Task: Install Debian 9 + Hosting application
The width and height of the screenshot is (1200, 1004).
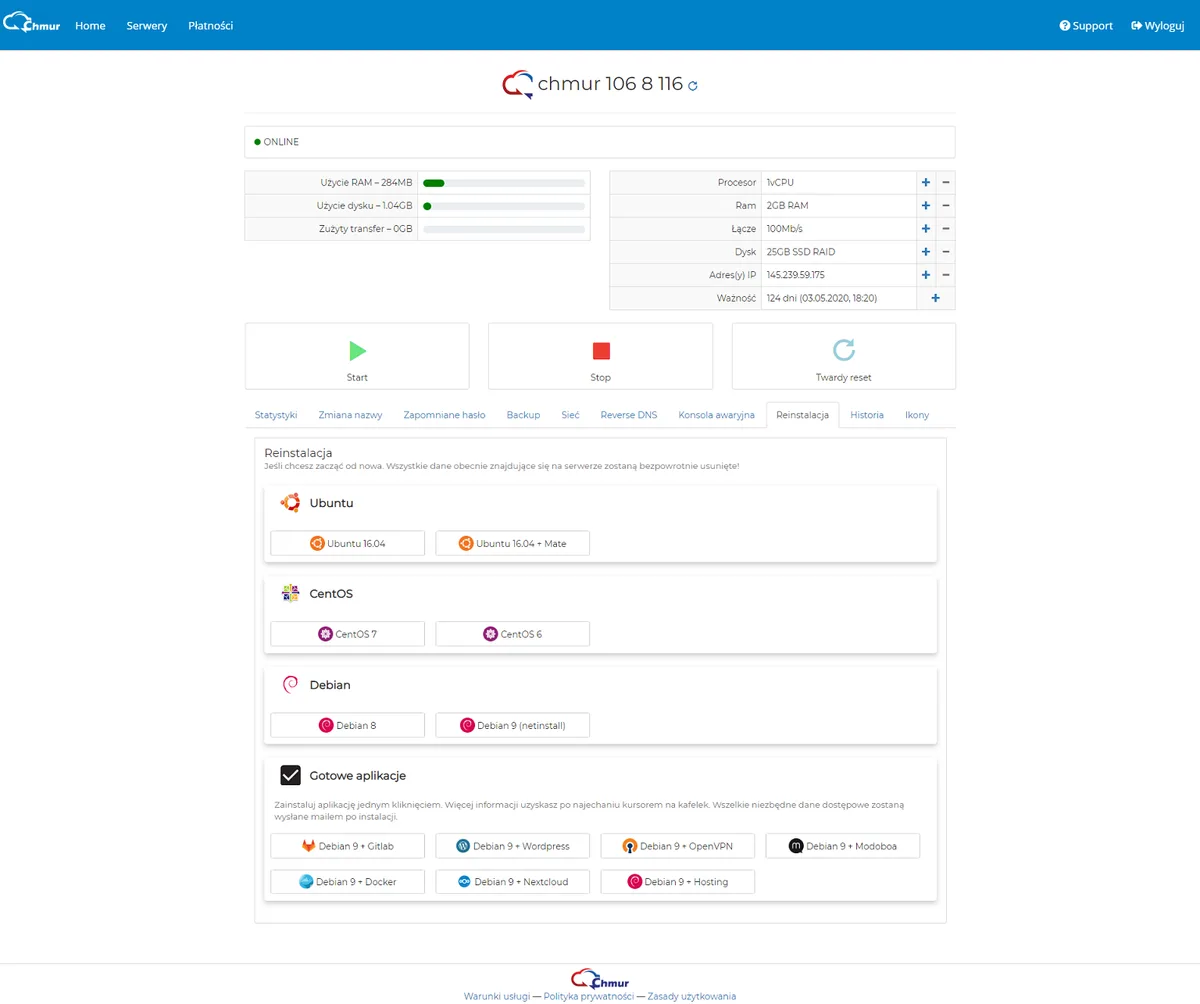Action: coord(677,882)
